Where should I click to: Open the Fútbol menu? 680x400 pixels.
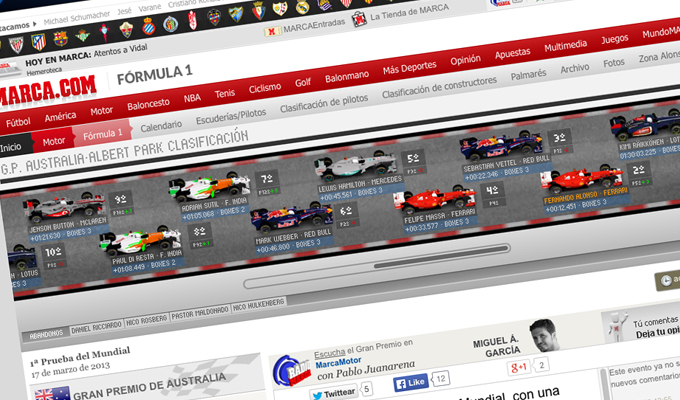click(18, 123)
